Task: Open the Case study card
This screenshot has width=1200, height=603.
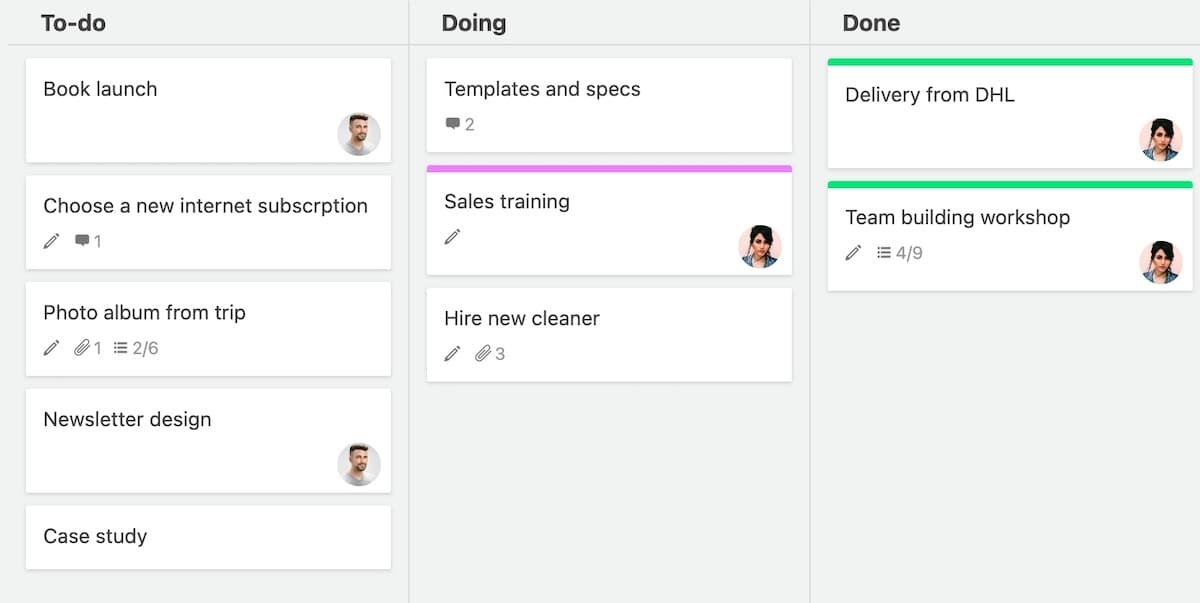Action: click(x=95, y=536)
